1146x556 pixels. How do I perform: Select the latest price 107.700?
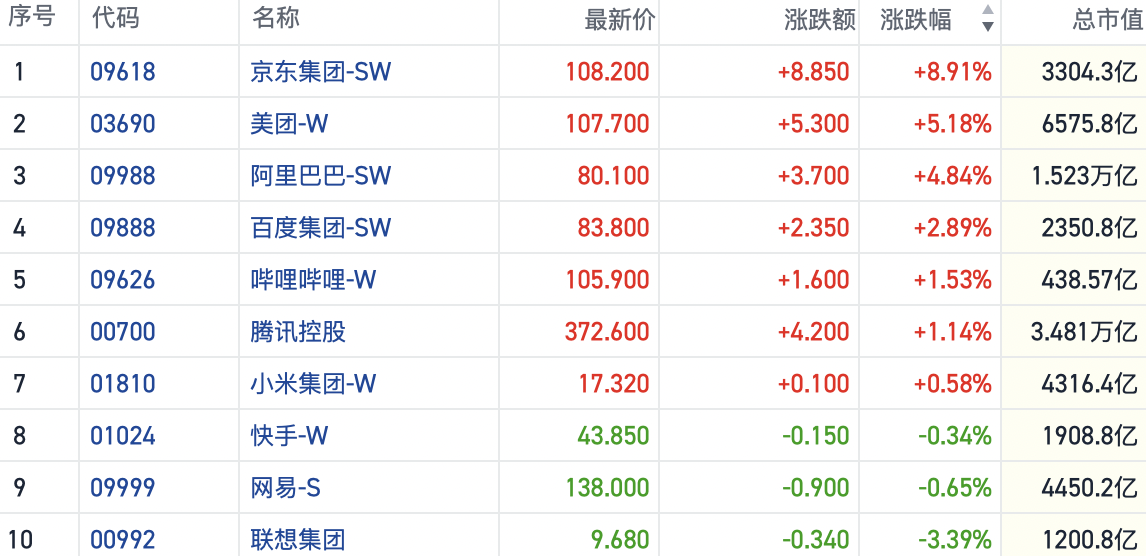coord(607,123)
